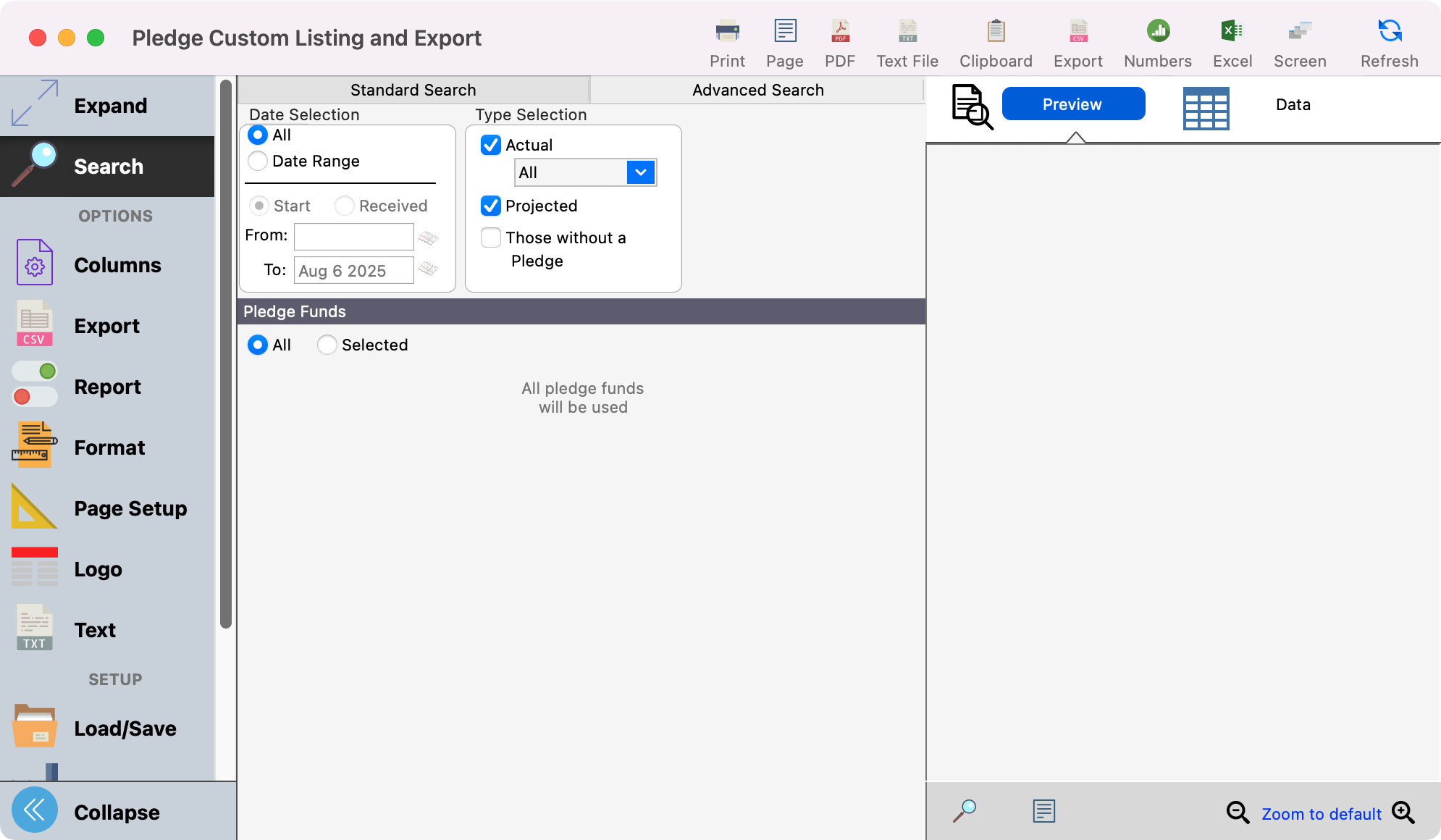
Task: Switch to the Advanced Search tab
Action: pos(757,90)
